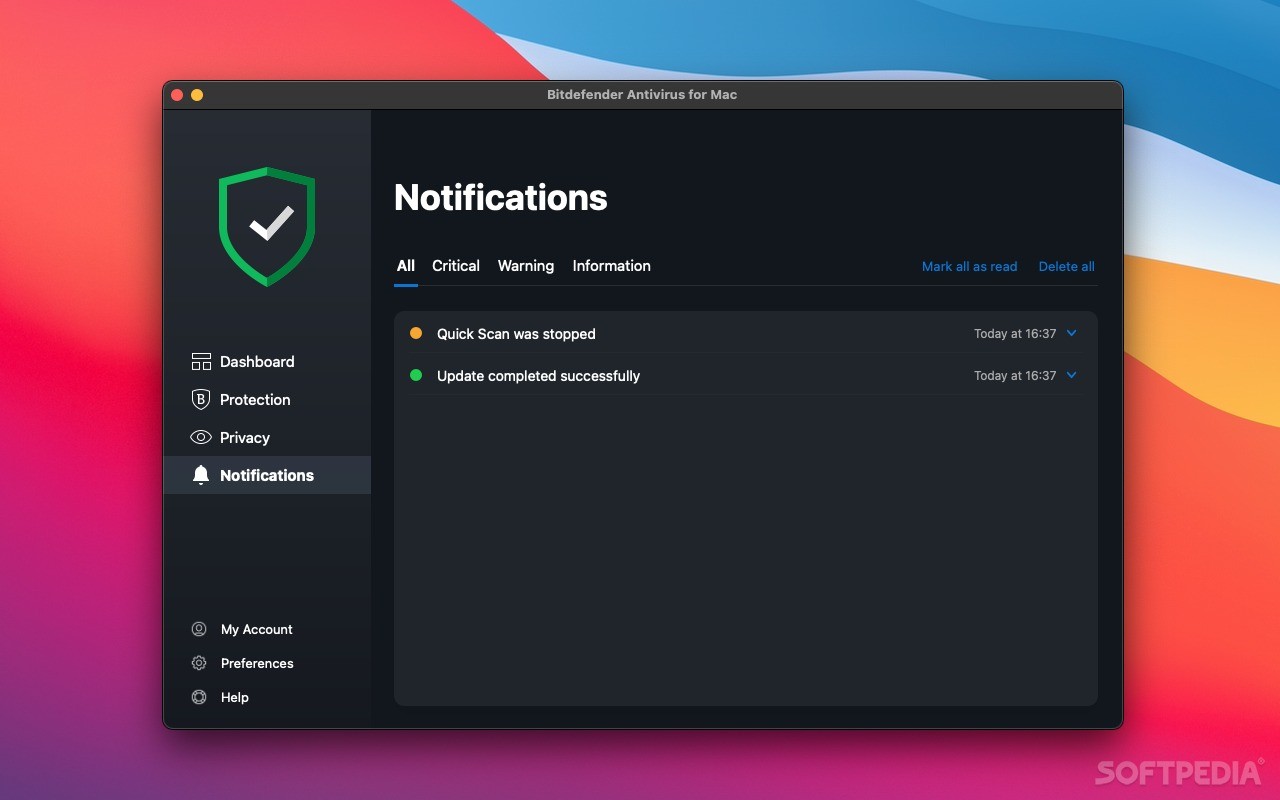Click the green shield status icon
Screen dimensions: 1280x800
click(x=267, y=226)
